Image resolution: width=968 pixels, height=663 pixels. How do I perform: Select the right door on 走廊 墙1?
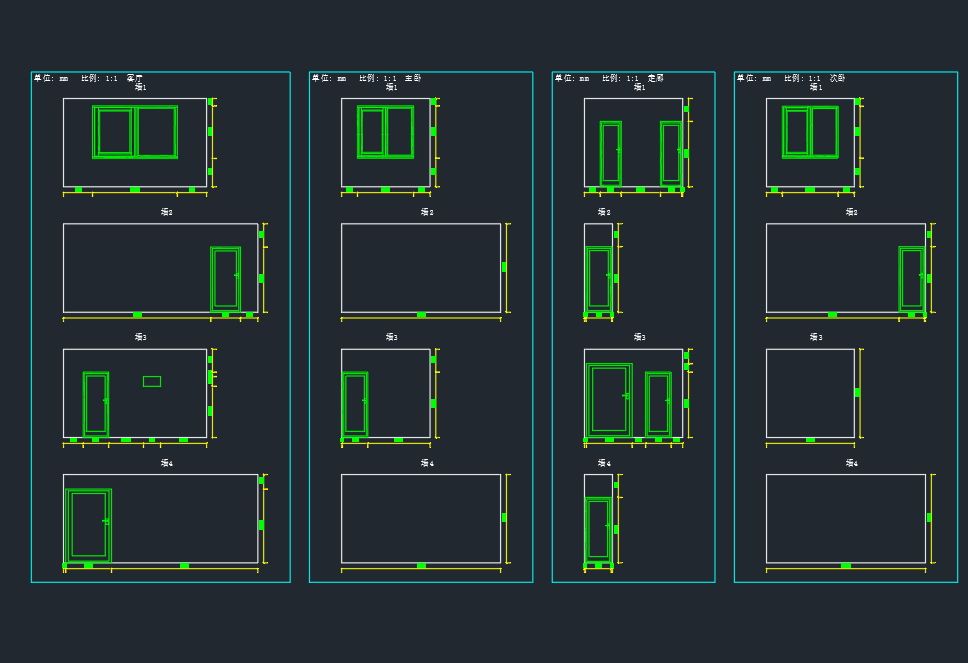point(671,153)
